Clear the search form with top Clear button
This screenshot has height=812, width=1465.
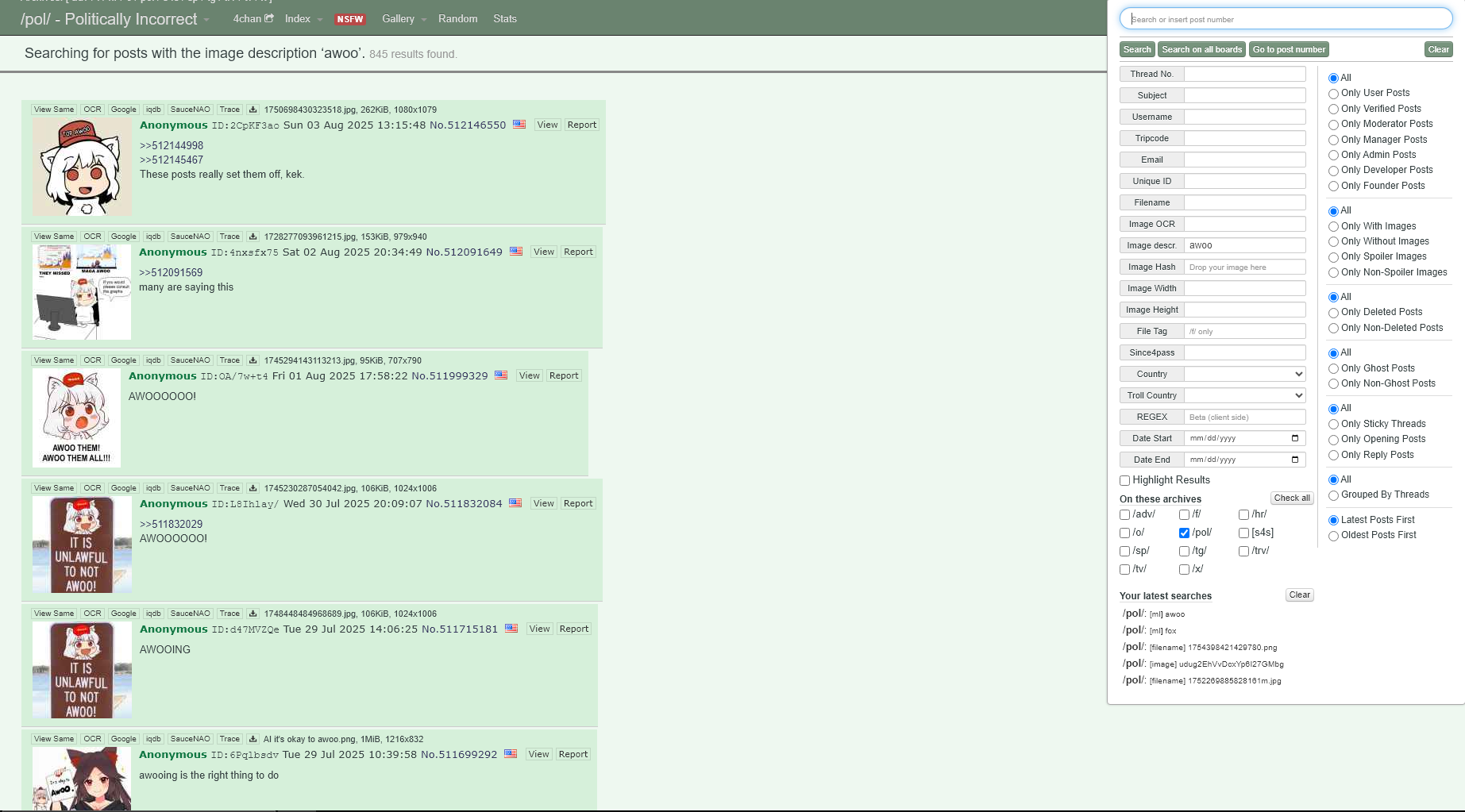[x=1438, y=49]
